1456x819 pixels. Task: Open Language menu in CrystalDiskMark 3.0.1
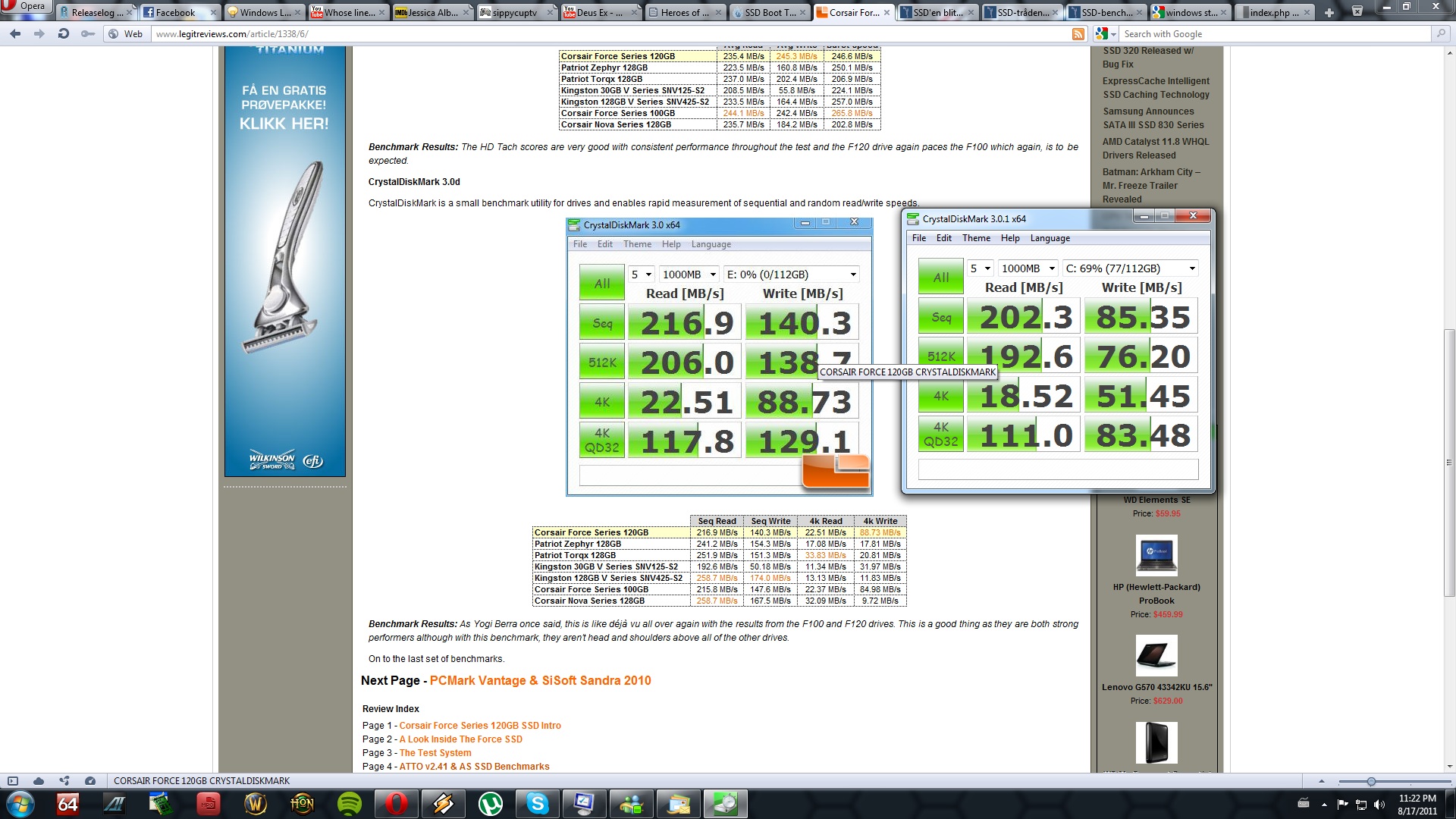click(x=1050, y=238)
